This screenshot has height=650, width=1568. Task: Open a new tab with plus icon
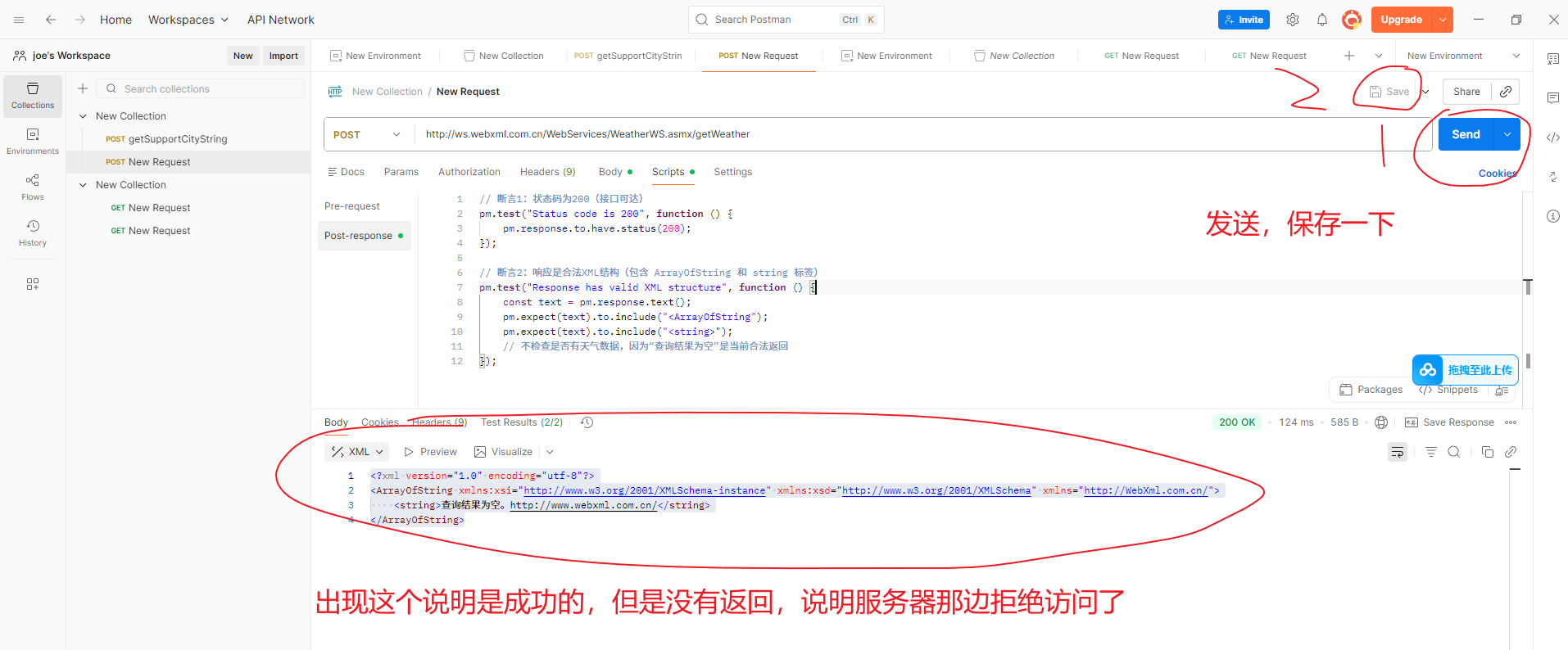(x=1349, y=56)
